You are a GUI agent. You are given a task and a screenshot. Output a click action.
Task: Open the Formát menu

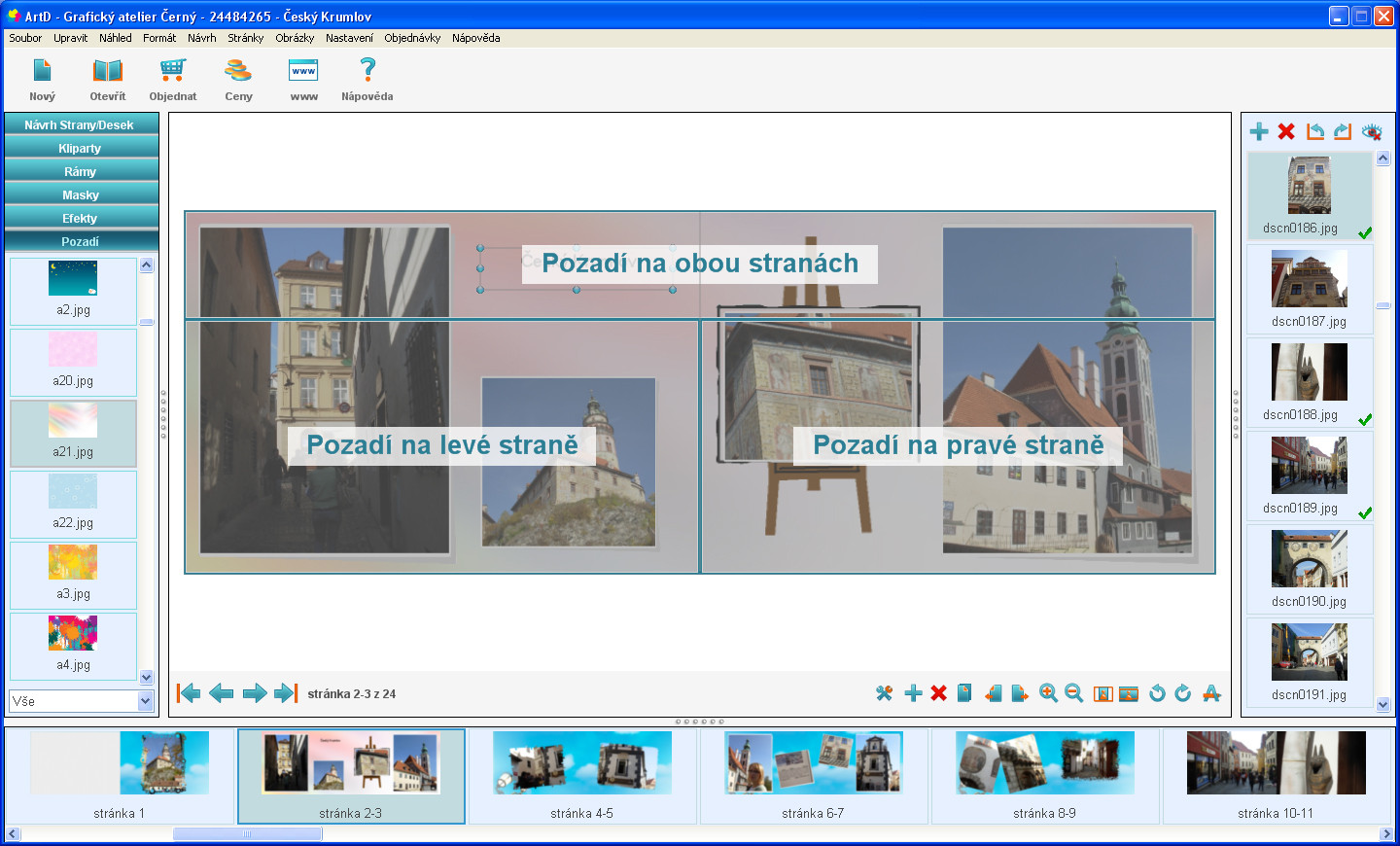coord(159,38)
